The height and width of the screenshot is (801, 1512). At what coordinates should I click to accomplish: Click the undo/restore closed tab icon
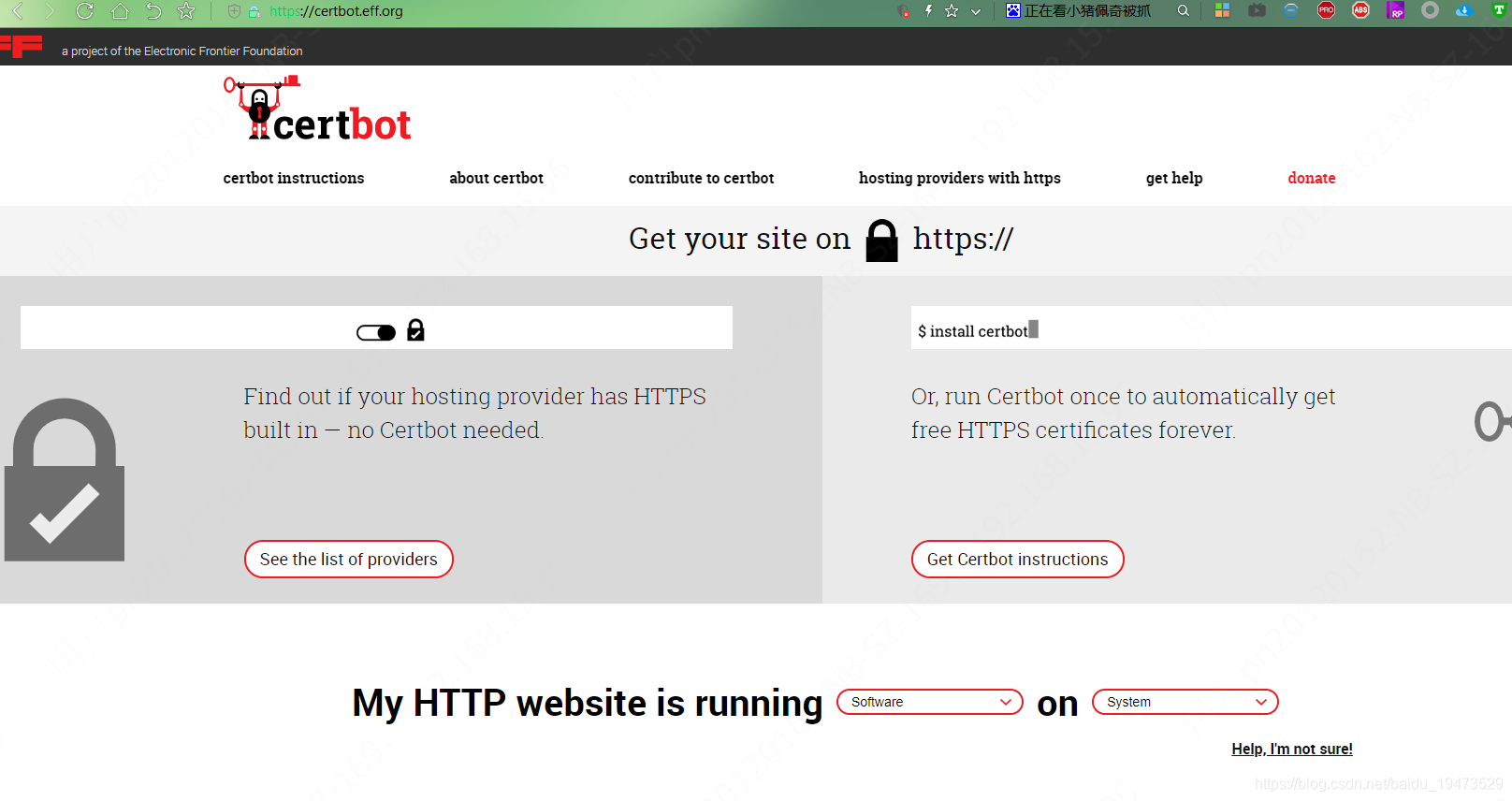[x=153, y=11]
